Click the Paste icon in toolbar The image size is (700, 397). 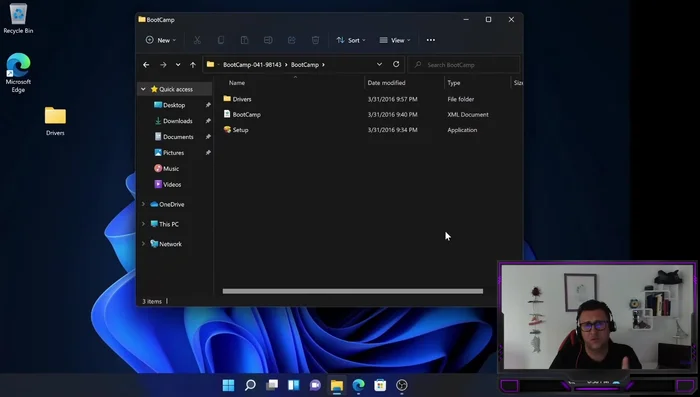244,40
